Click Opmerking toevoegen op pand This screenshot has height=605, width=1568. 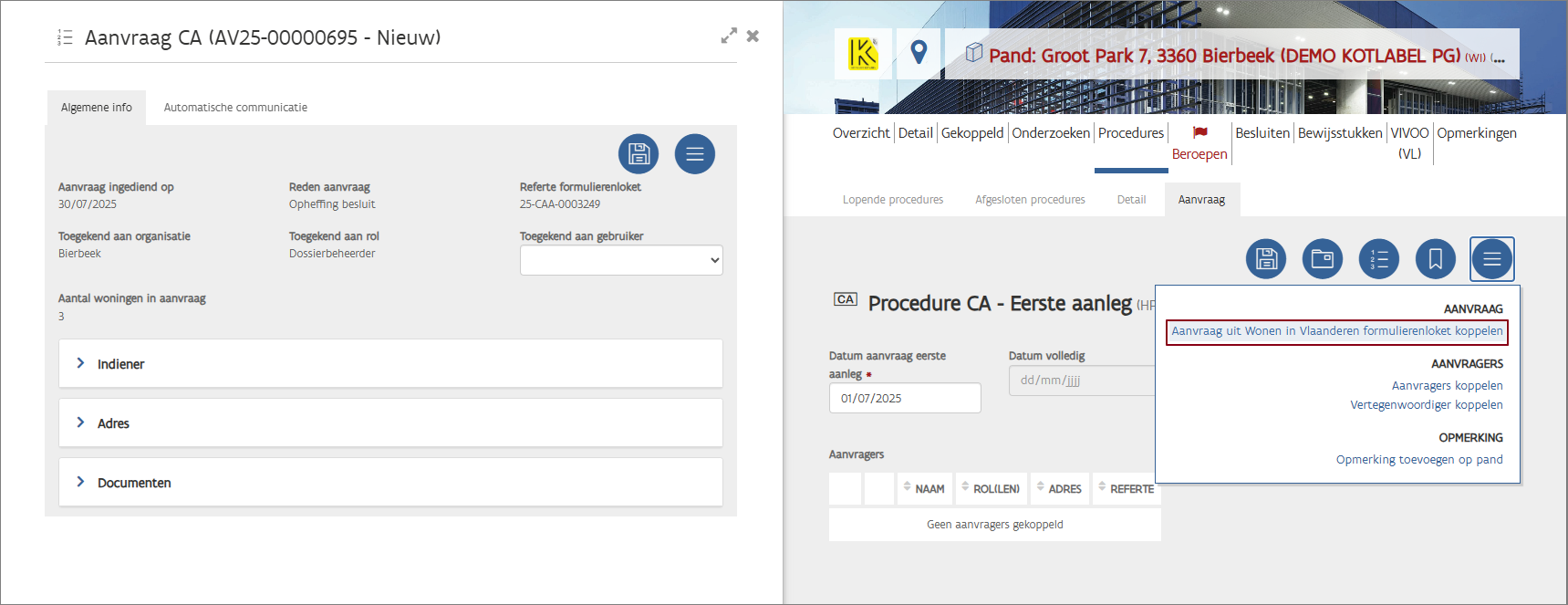click(x=1418, y=460)
